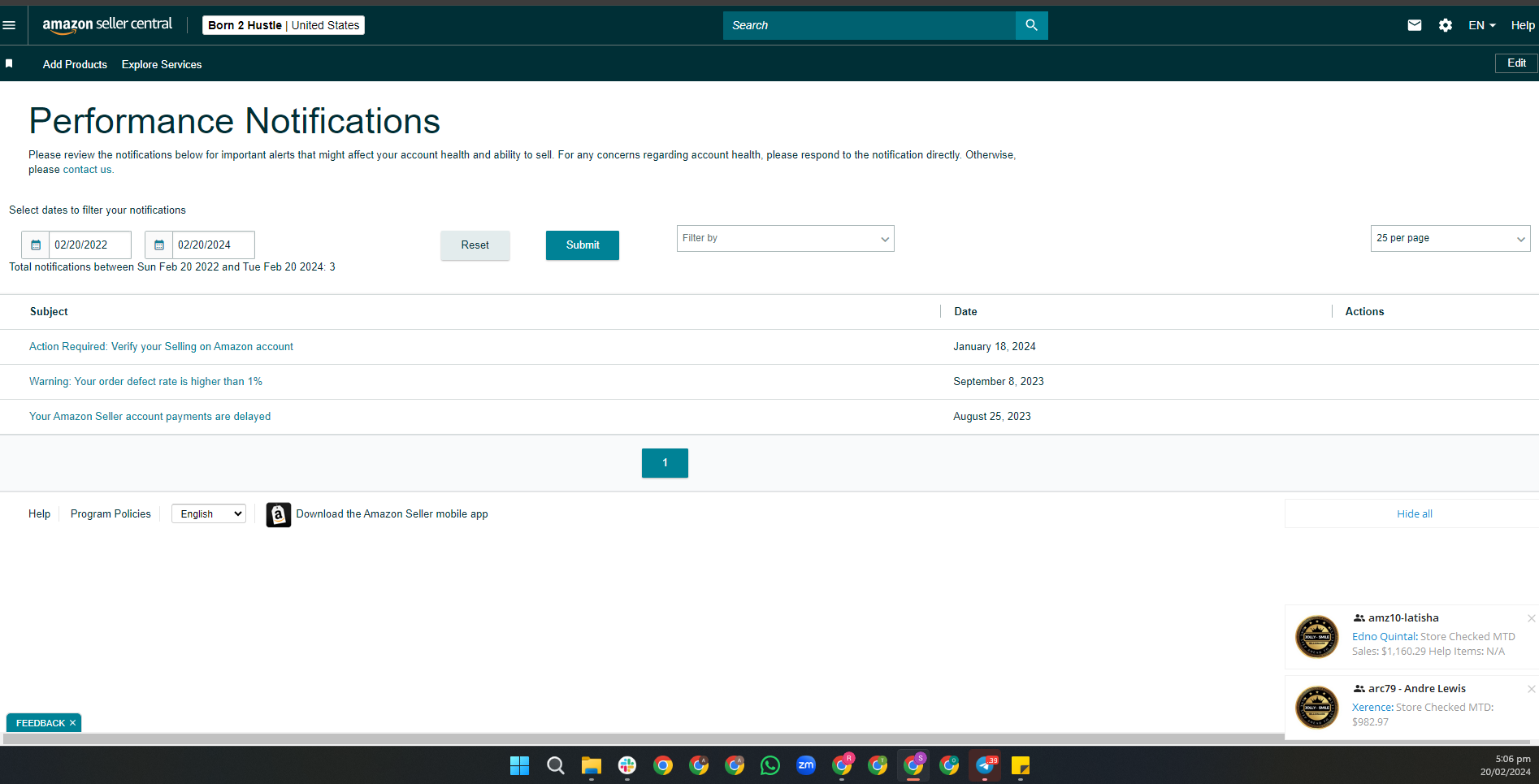Click Help in the top header
This screenshot has height=784, width=1539.
pos(1523,25)
